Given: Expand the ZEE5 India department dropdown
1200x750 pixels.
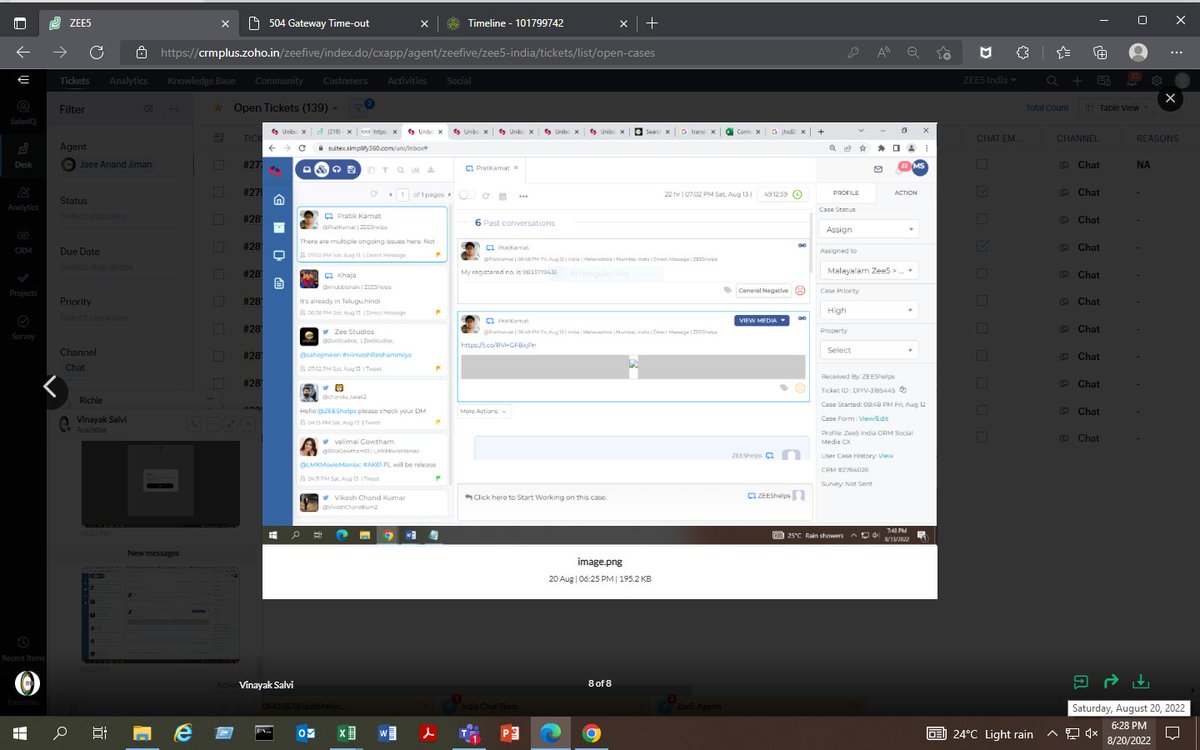Looking at the screenshot, I should click(x=989, y=80).
